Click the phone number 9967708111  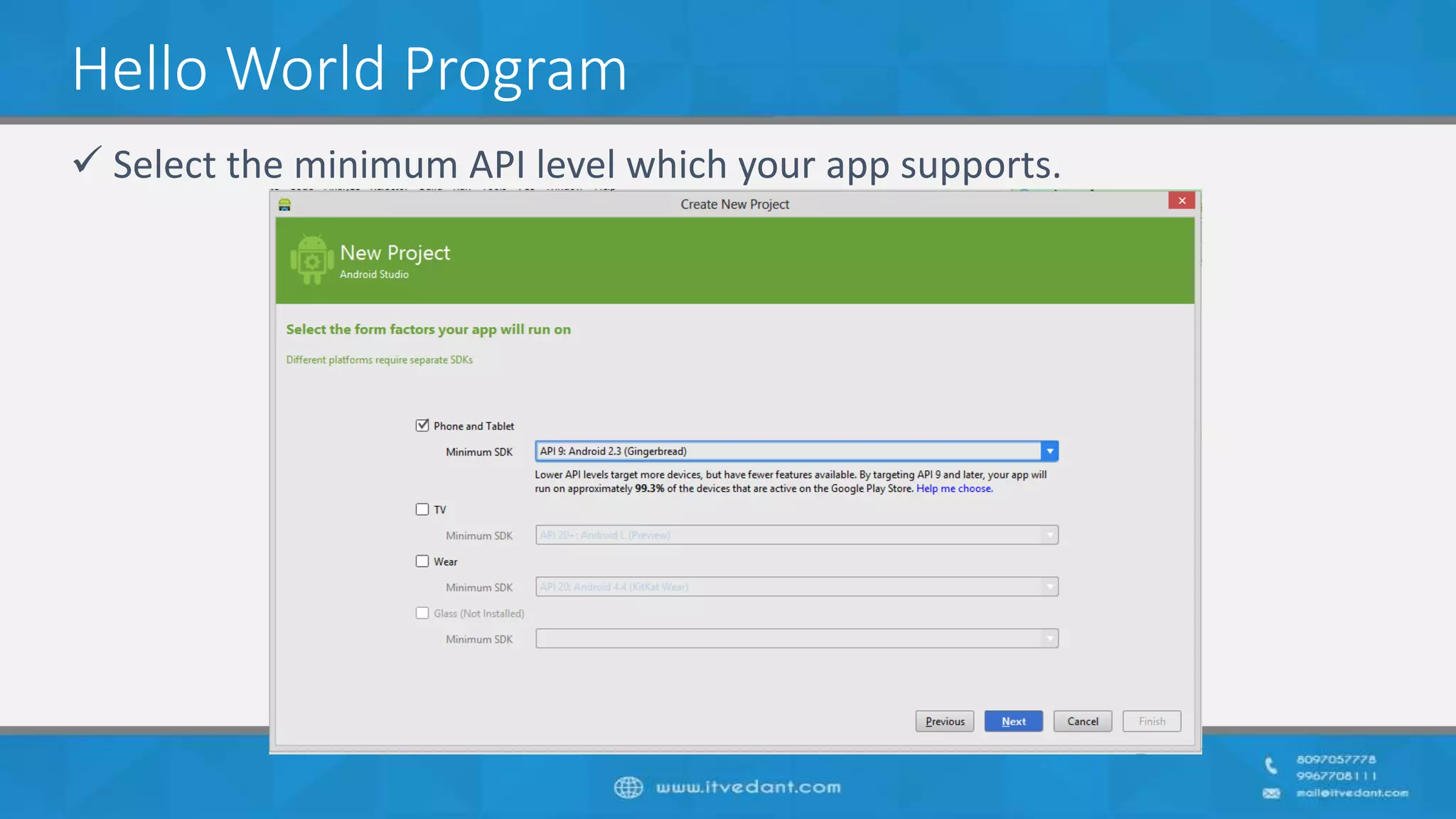point(1336,776)
